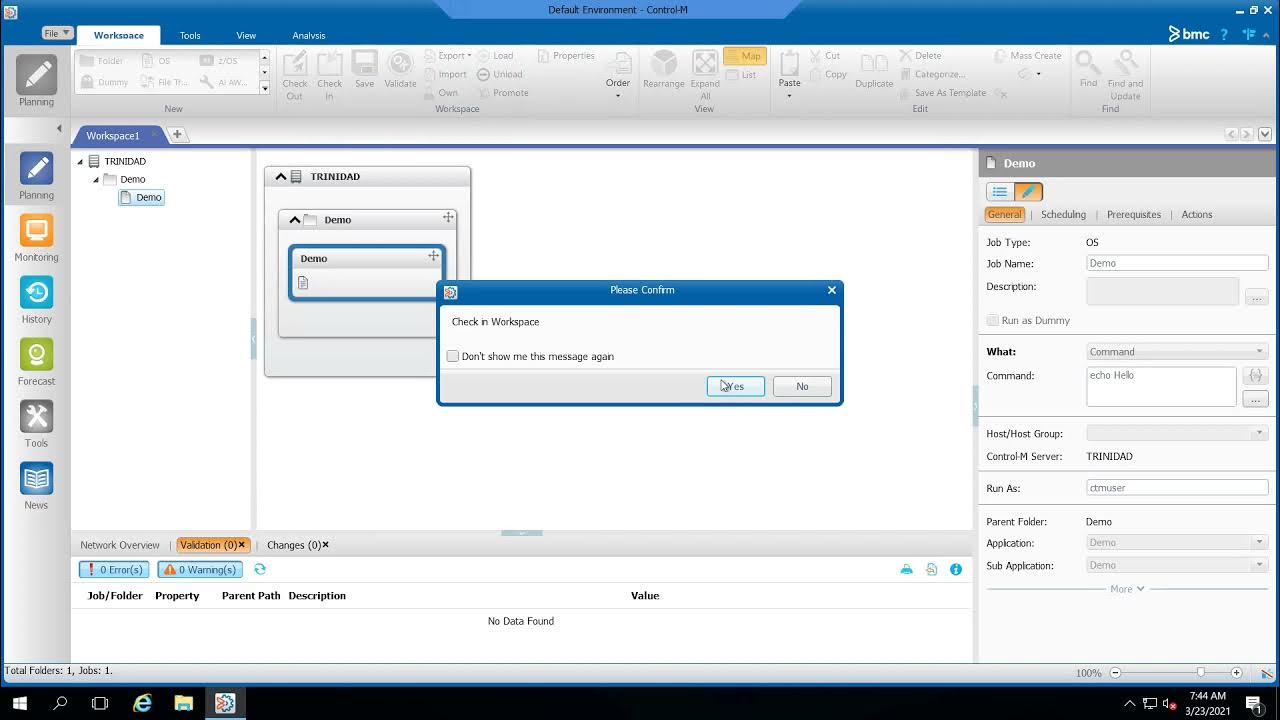Click the Demo job move handle icon
Screen dimensions: 1280x720
(x=433, y=256)
